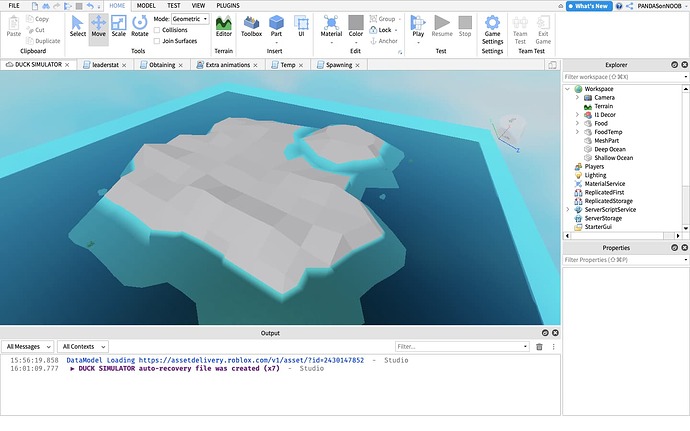Click Copy in Clipboard group

point(37,19)
